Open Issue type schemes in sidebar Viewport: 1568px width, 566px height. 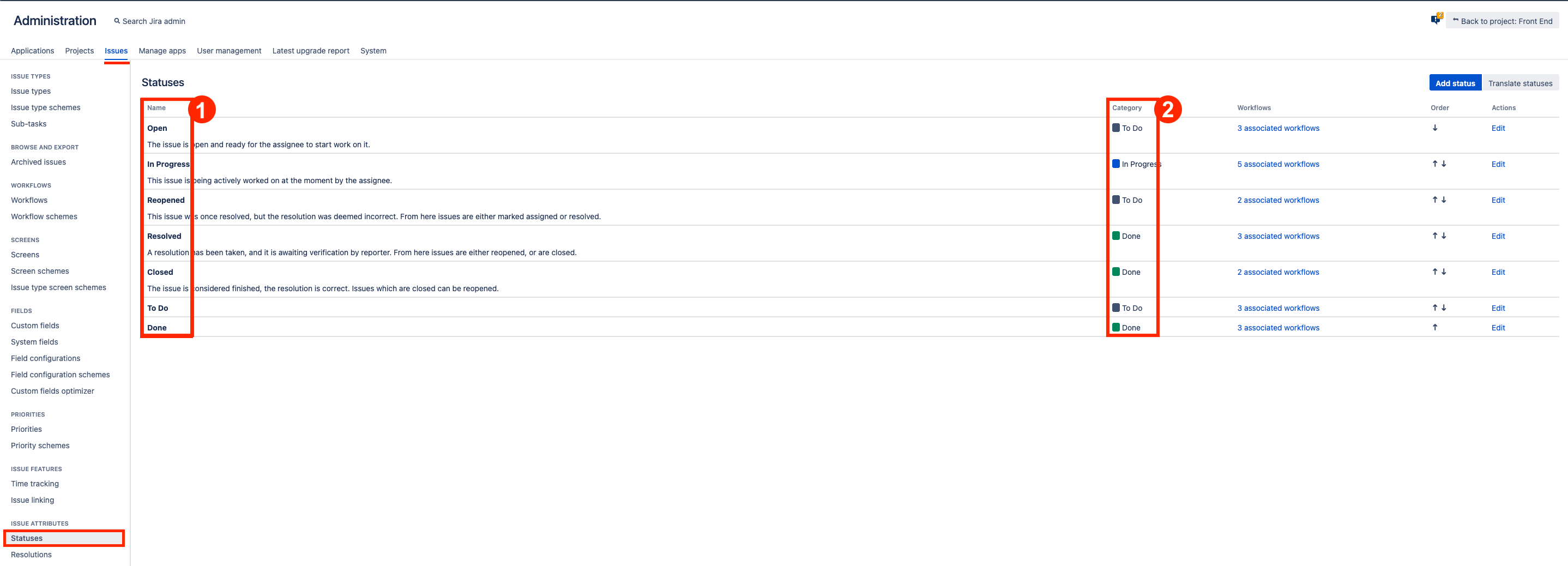point(46,107)
